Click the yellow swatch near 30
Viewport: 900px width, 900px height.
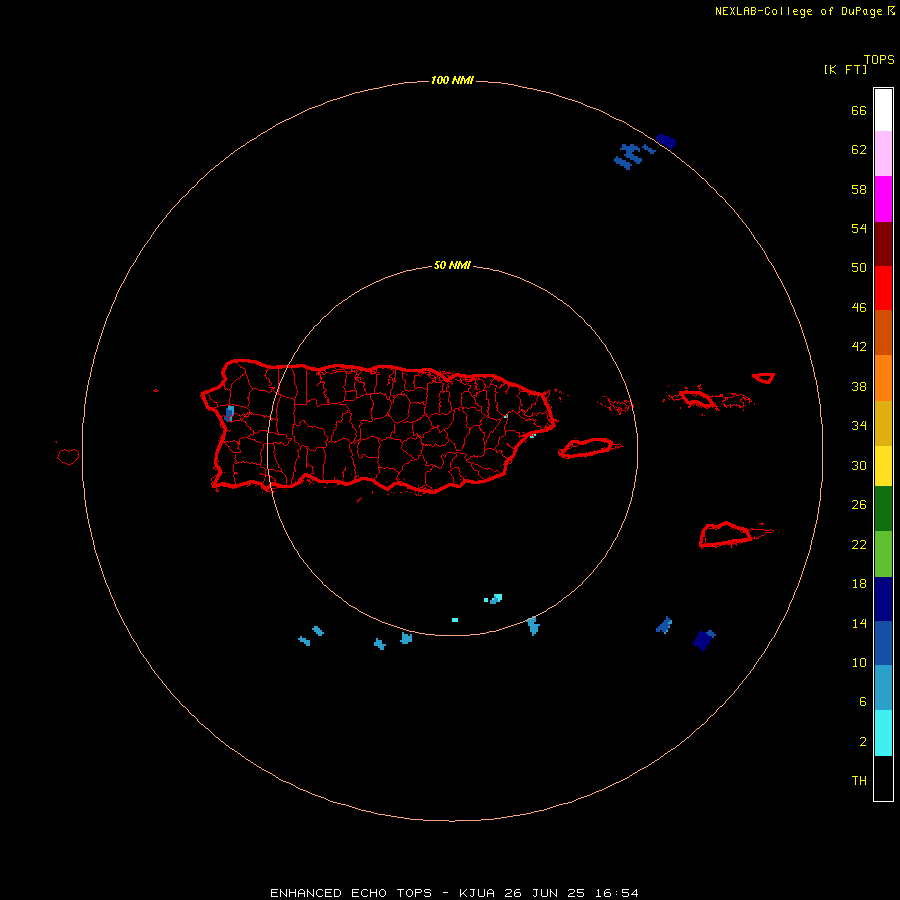click(883, 466)
